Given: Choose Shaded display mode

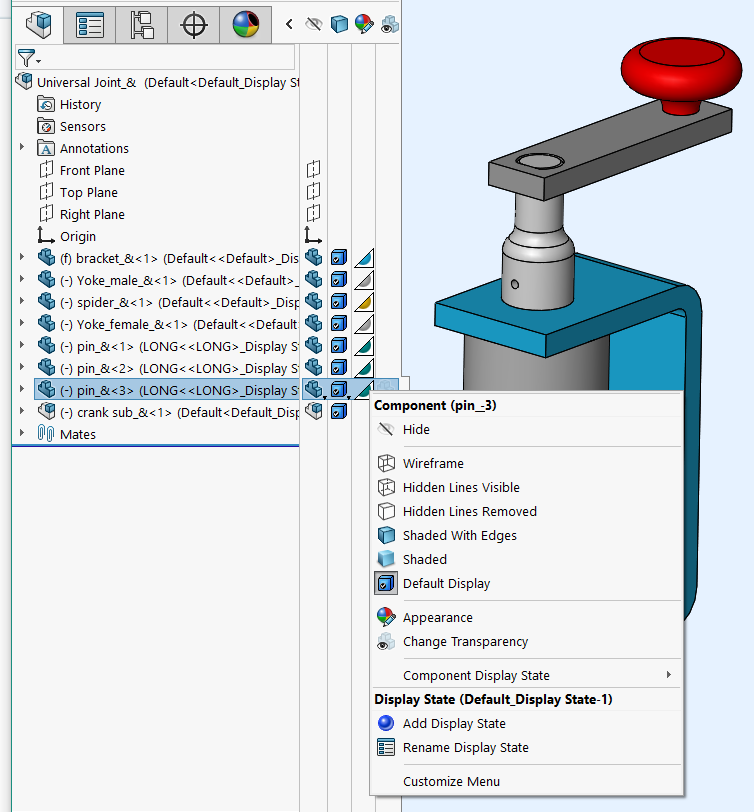Looking at the screenshot, I should point(527,559).
